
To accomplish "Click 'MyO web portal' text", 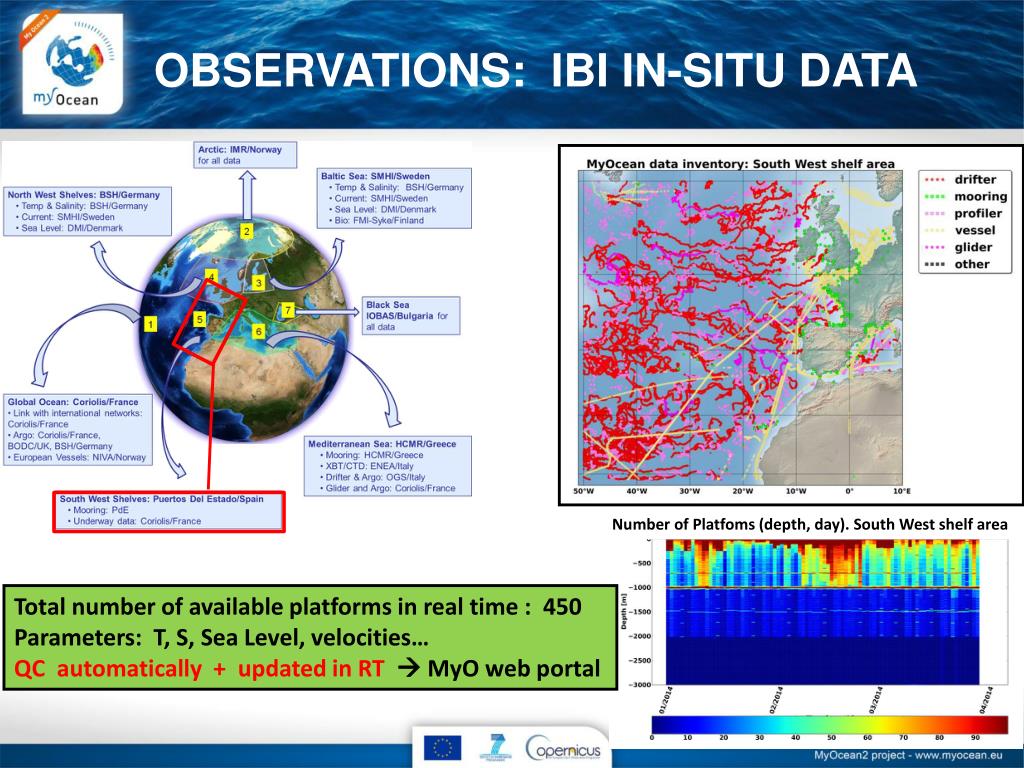I will click(x=513, y=669).
